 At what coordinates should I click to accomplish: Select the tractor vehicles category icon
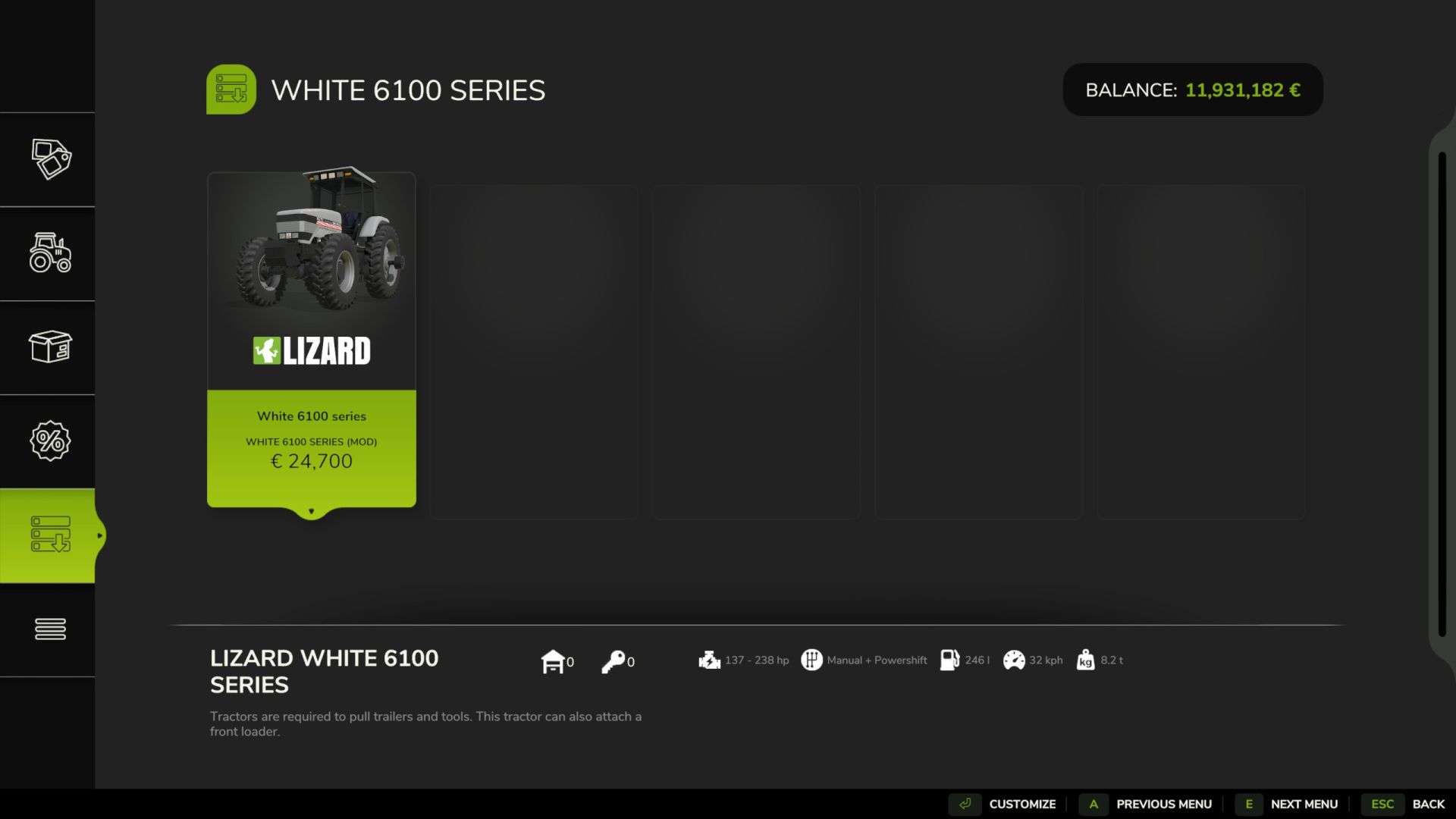point(50,253)
